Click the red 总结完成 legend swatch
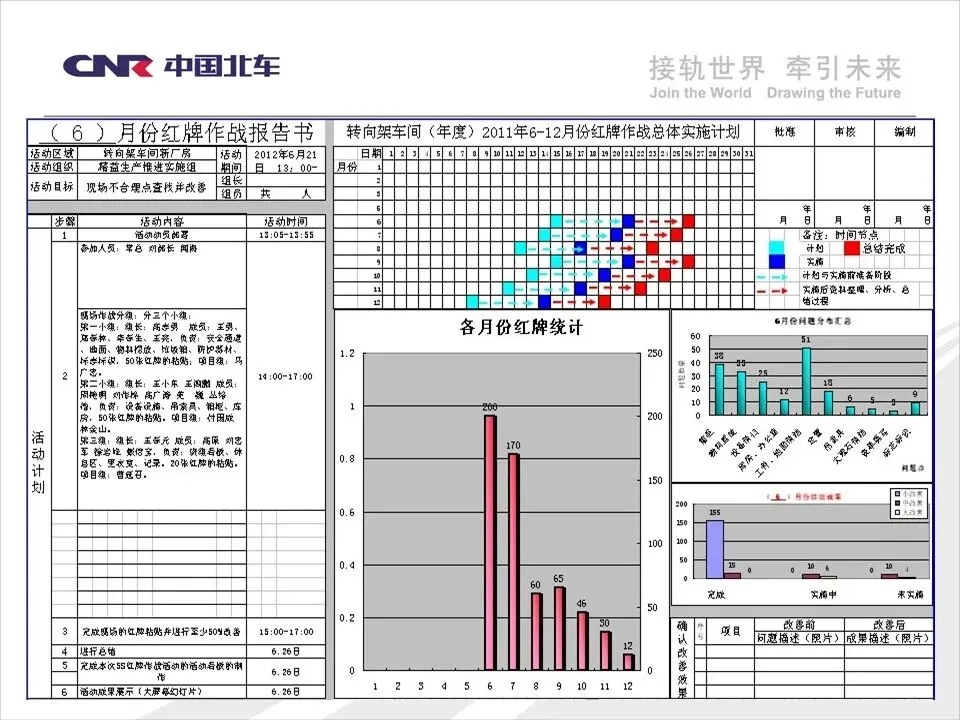Viewport: 960px width, 720px height. click(852, 248)
